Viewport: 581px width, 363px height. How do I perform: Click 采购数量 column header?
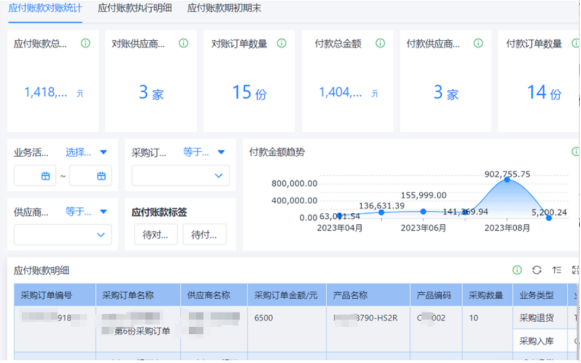(488, 295)
